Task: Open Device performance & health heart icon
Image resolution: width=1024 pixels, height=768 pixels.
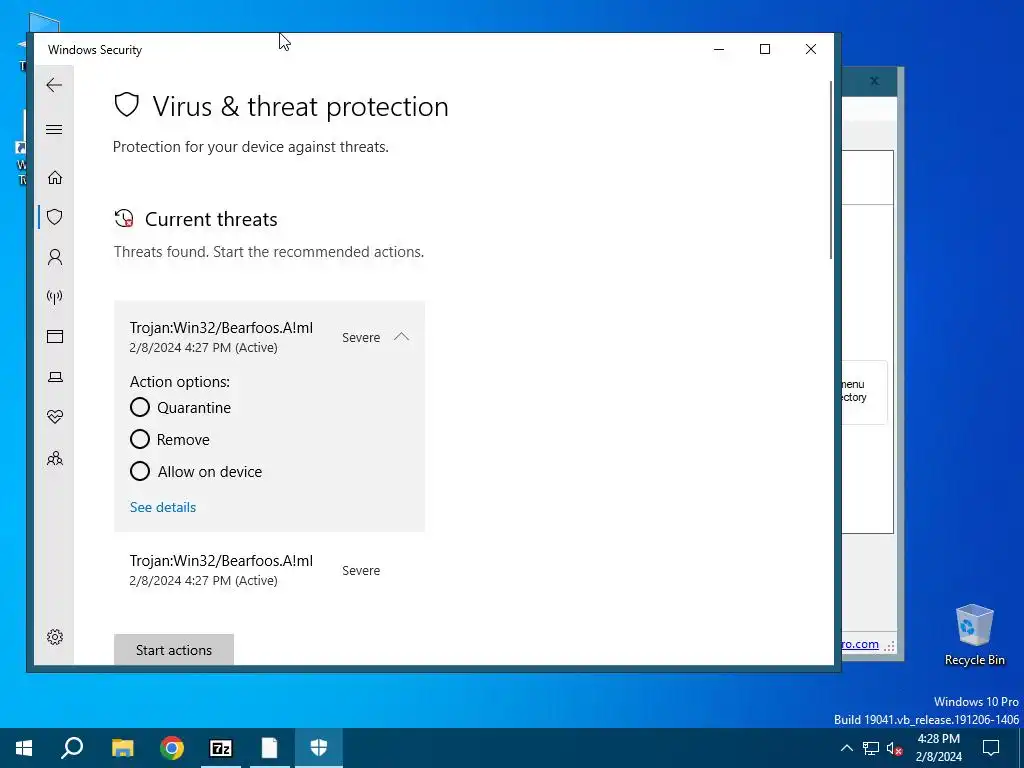Action: click(55, 417)
